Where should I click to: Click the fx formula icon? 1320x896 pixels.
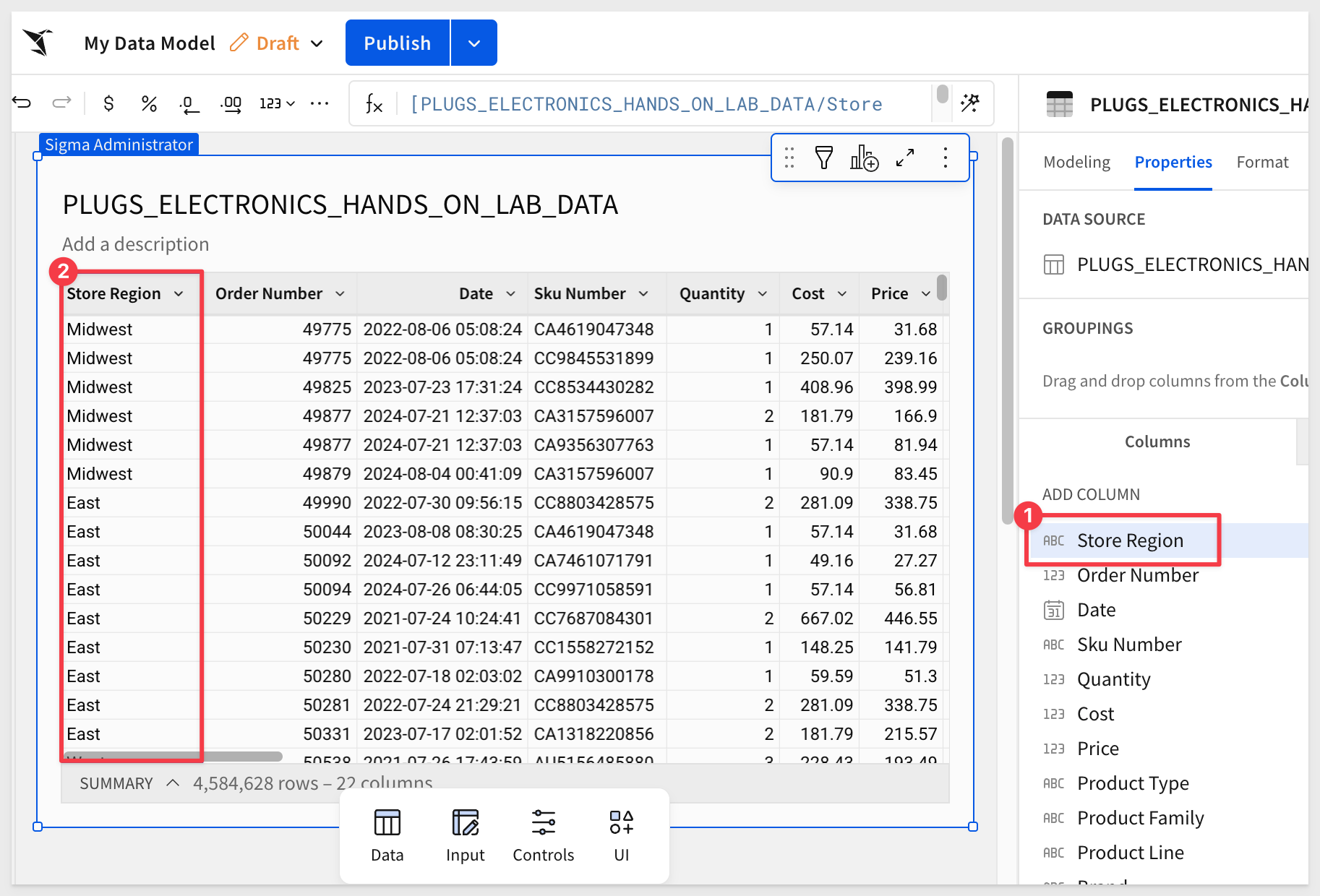point(373,104)
